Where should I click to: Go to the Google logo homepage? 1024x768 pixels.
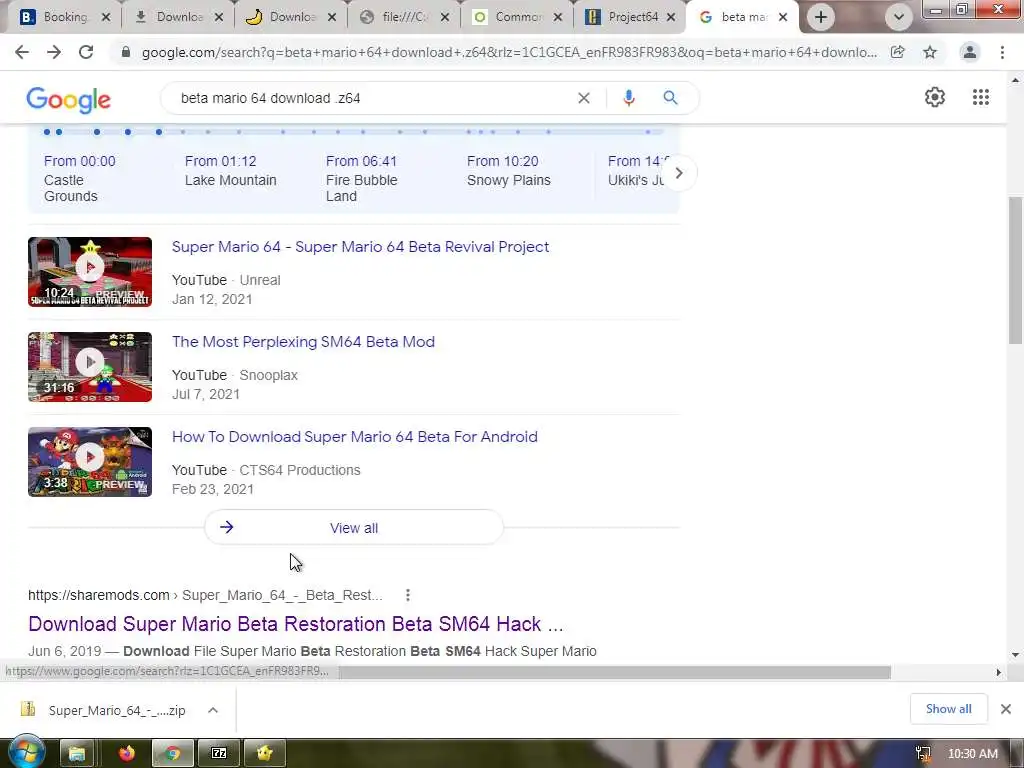(69, 100)
